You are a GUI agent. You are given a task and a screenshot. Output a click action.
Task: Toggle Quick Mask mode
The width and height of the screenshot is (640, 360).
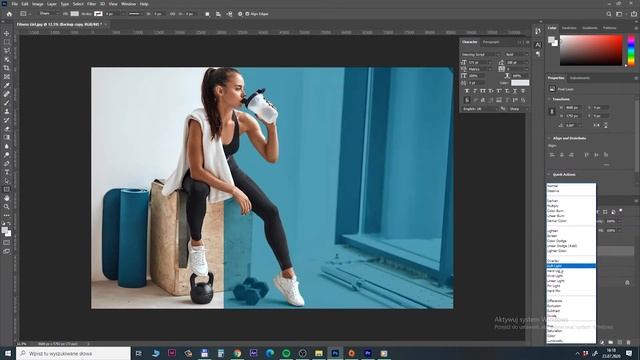point(7,243)
